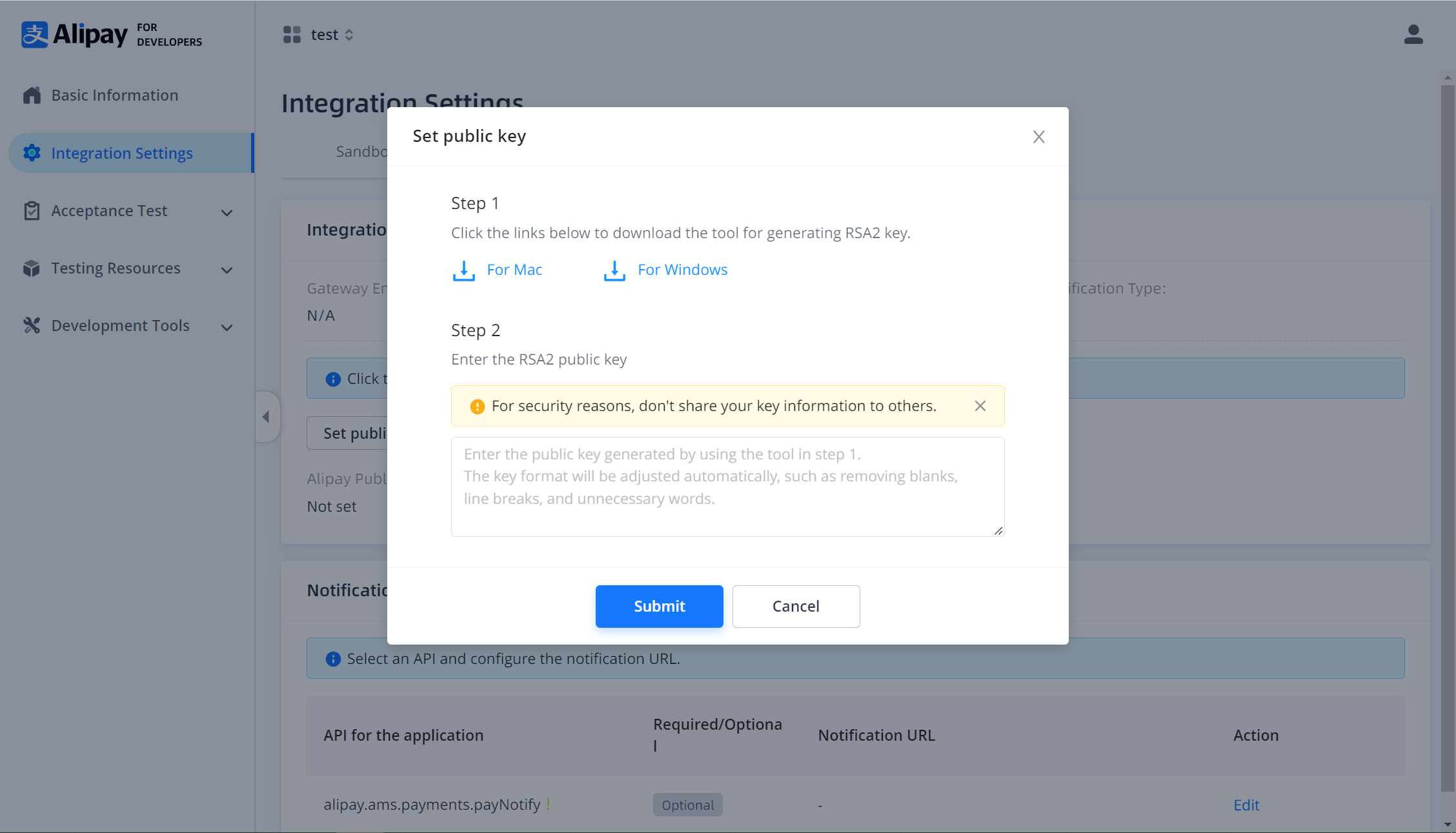
Task: Click inside the public key text area
Action: click(x=727, y=487)
